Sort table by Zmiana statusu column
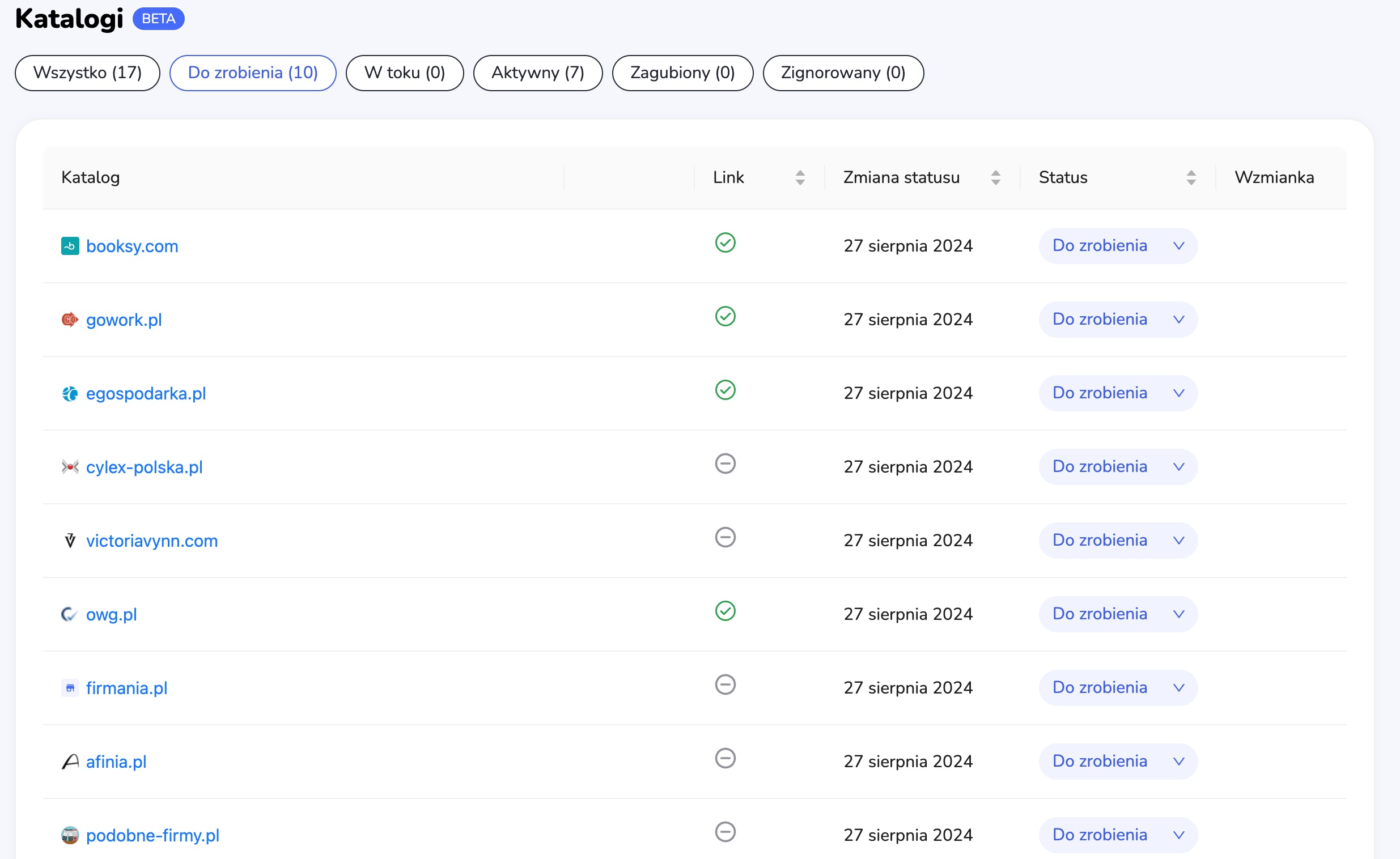The width and height of the screenshot is (1400, 859). tap(995, 178)
